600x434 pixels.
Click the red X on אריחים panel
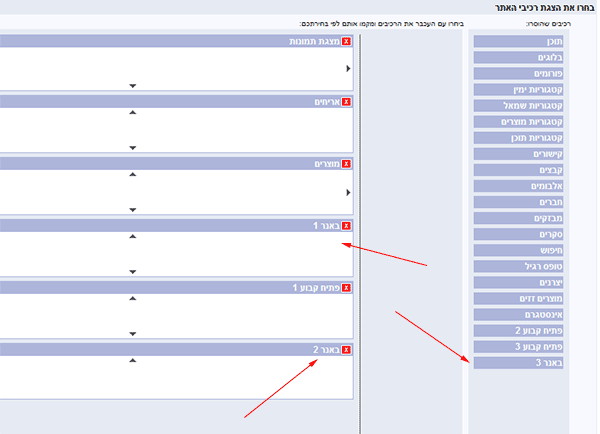click(347, 102)
